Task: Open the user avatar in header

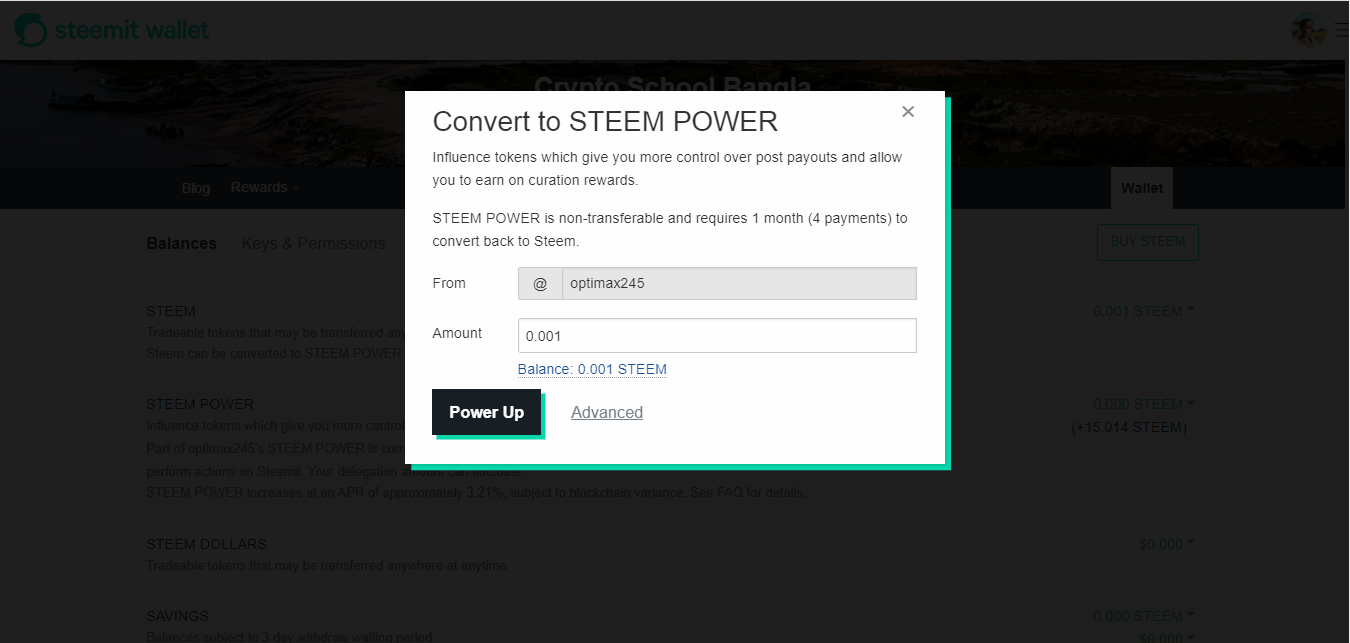Action: [x=1308, y=30]
